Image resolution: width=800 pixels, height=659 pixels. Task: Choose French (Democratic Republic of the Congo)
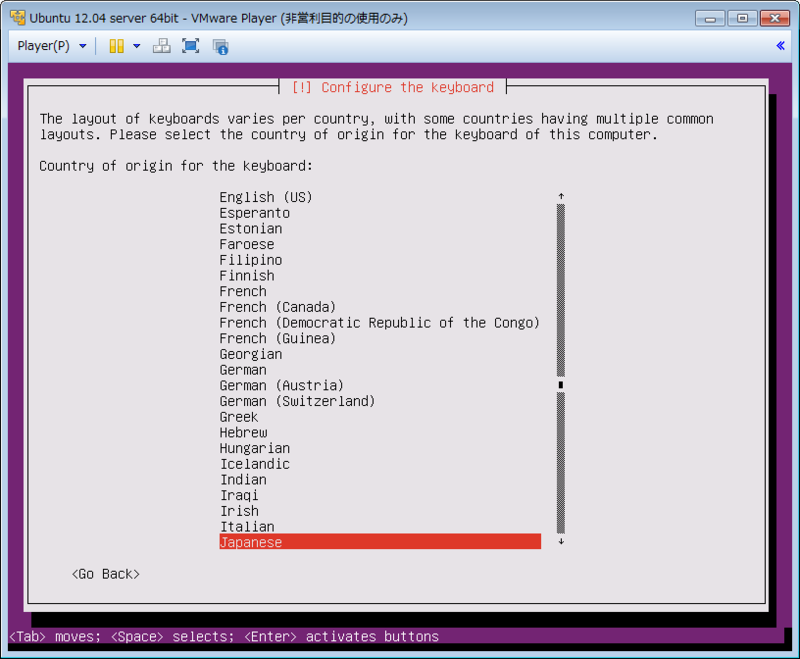point(379,323)
